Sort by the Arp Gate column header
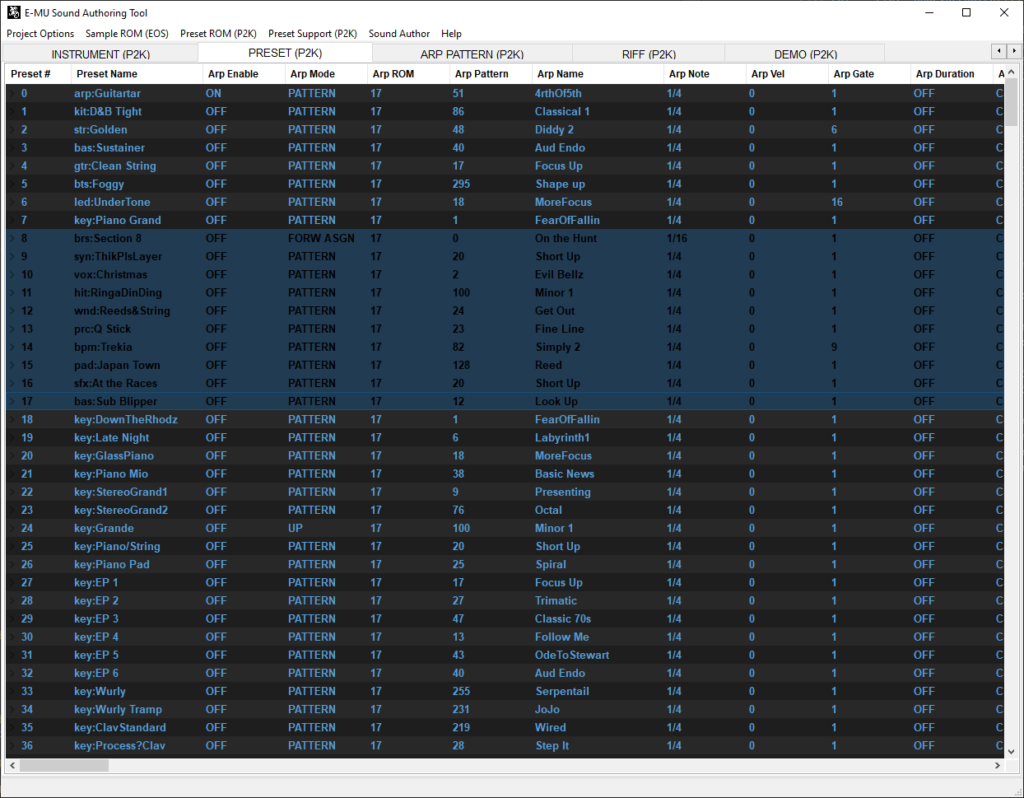 pyautogui.click(x=869, y=74)
